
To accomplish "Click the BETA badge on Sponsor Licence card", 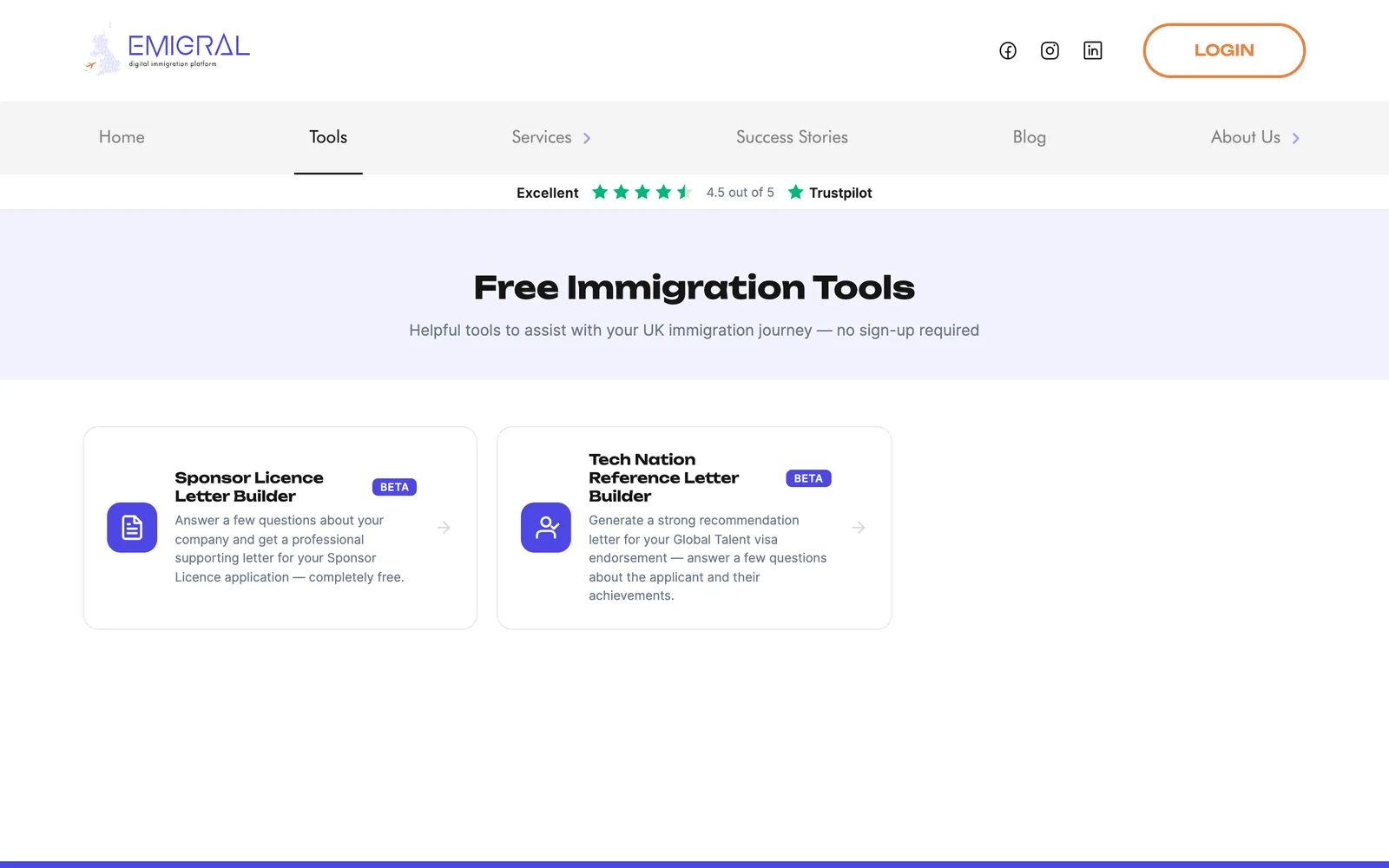I will 394,487.
